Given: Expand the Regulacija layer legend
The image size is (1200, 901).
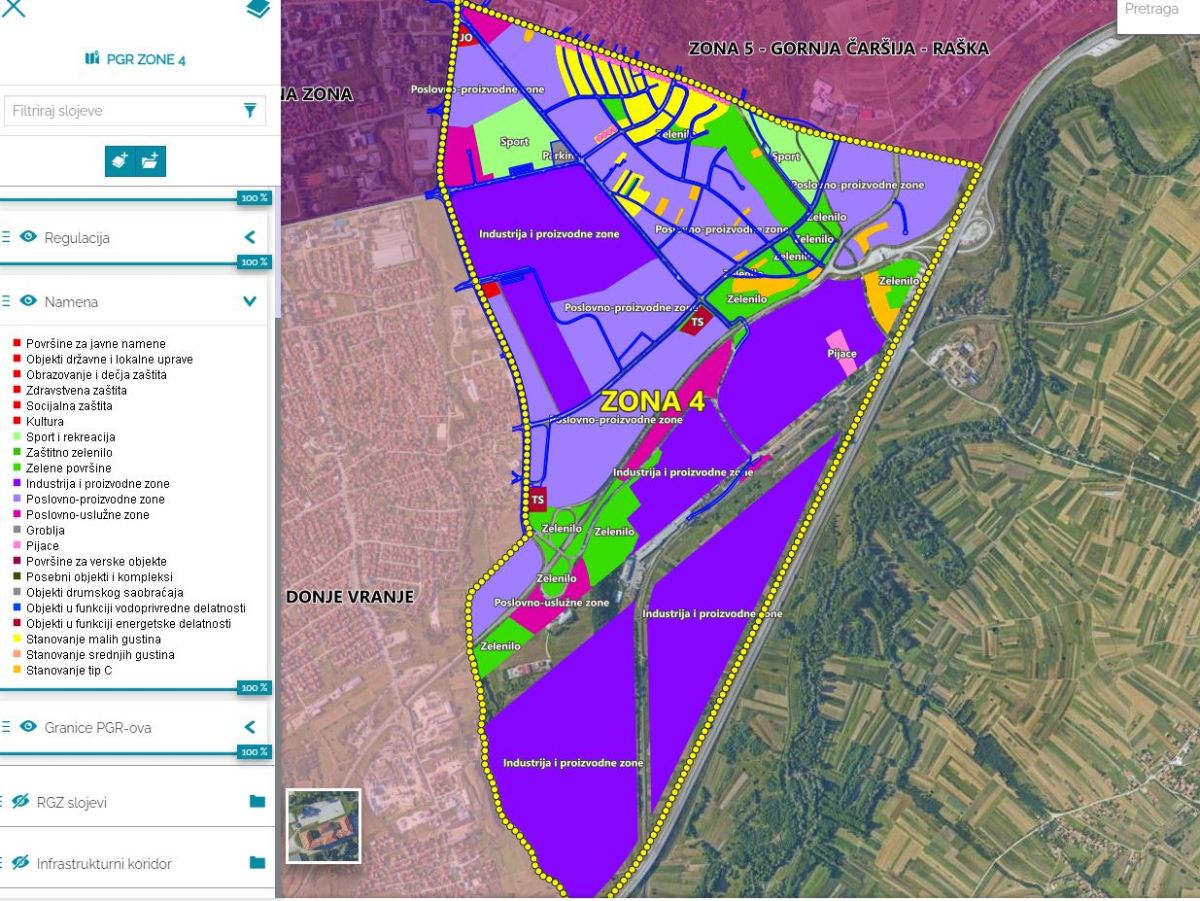Looking at the screenshot, I should pos(250,238).
